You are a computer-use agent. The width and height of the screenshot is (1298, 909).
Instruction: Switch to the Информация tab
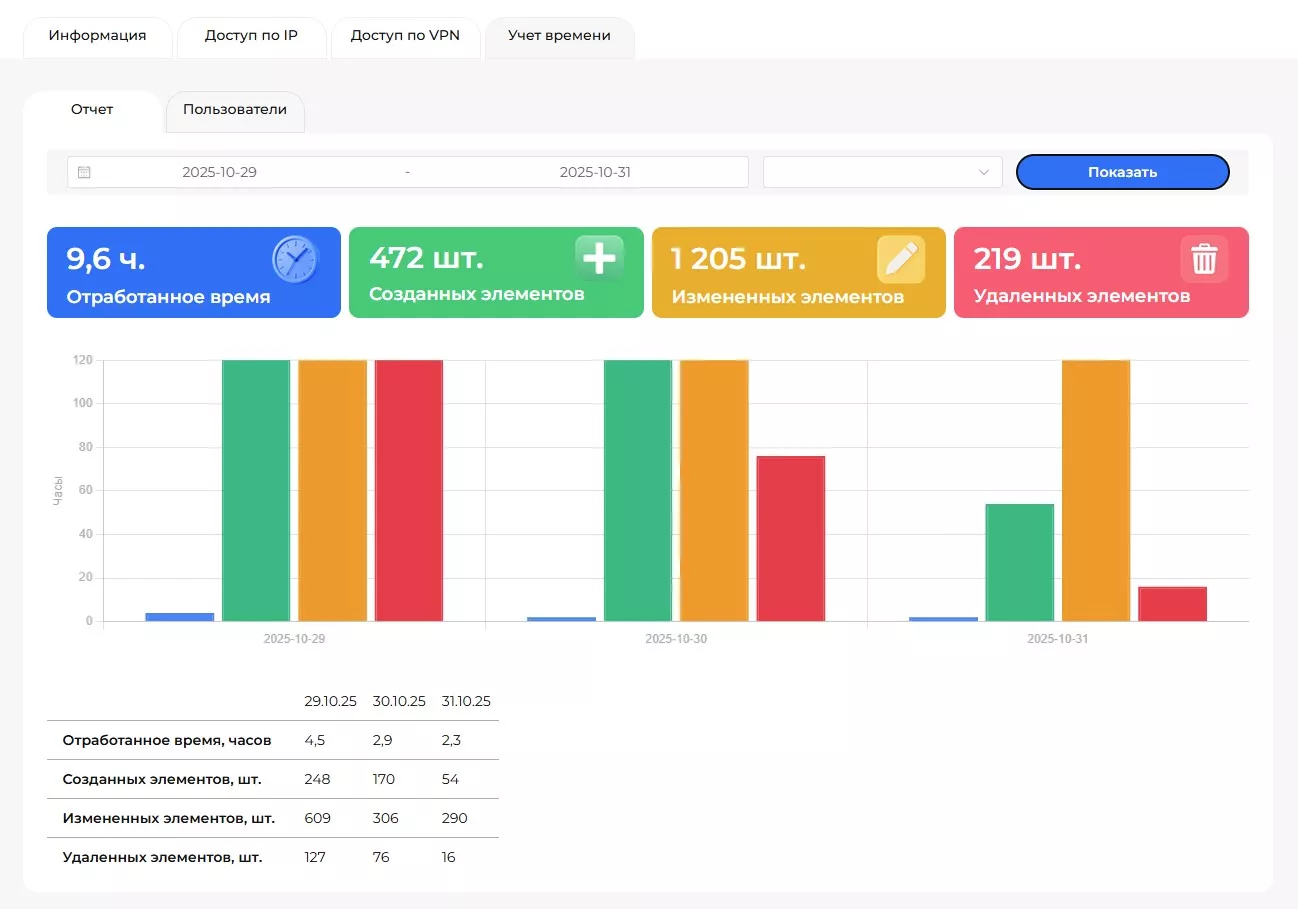tap(97, 36)
